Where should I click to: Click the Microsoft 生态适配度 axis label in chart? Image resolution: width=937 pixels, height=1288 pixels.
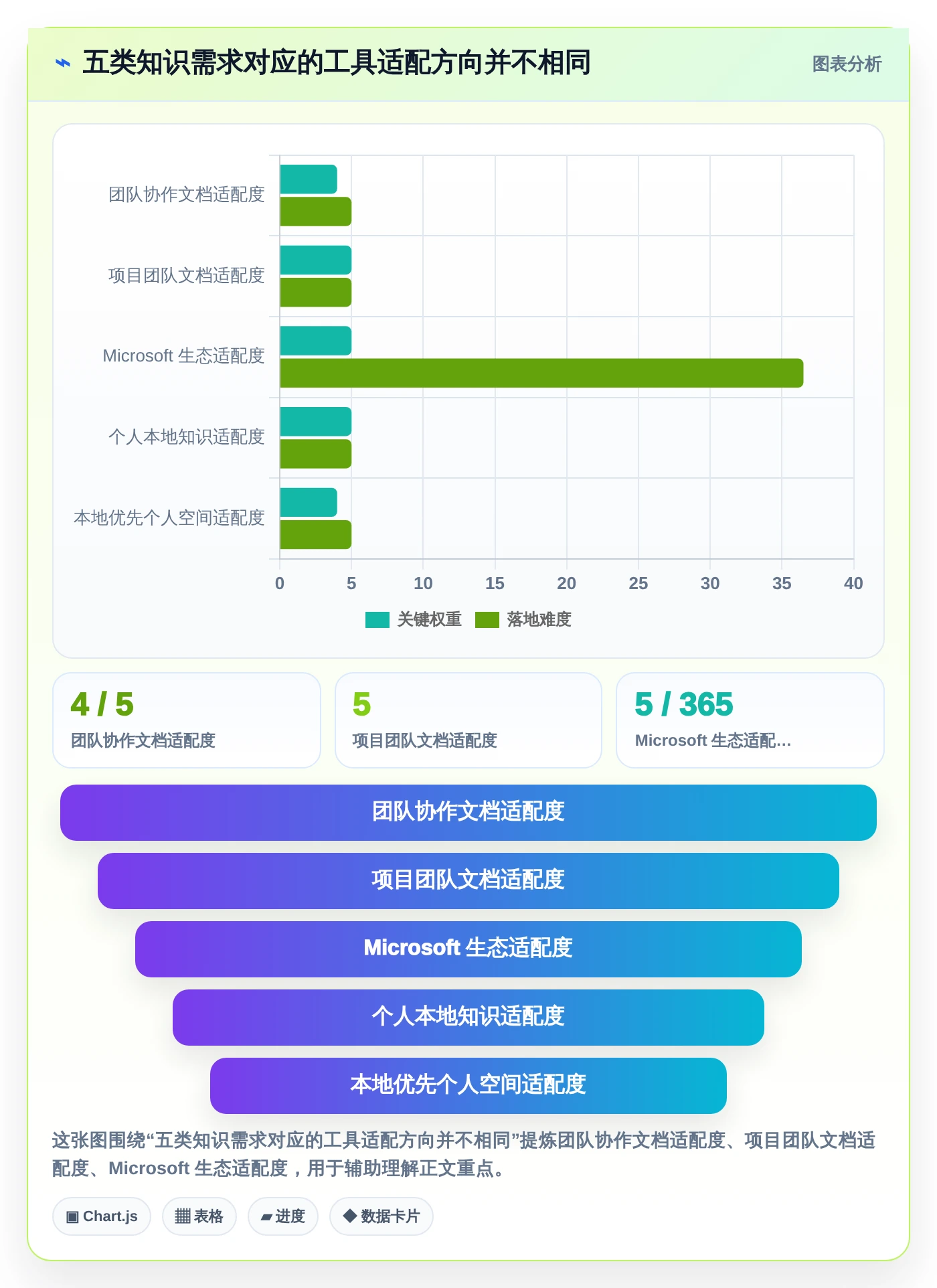coord(184,356)
